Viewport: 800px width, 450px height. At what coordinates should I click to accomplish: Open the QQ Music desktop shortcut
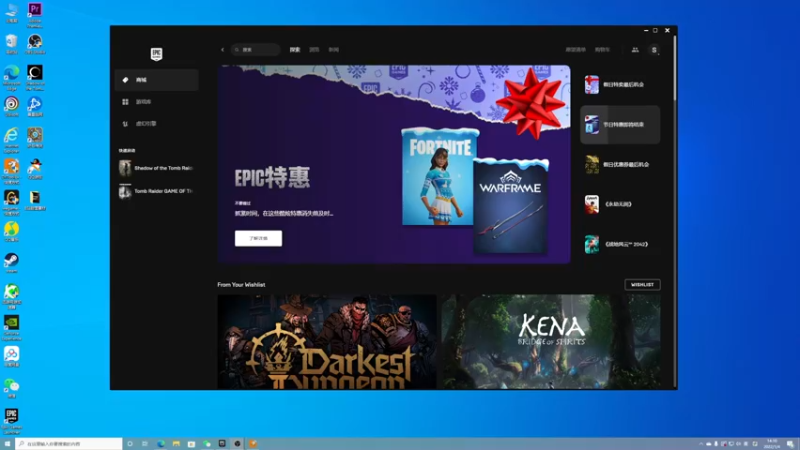click(11, 232)
